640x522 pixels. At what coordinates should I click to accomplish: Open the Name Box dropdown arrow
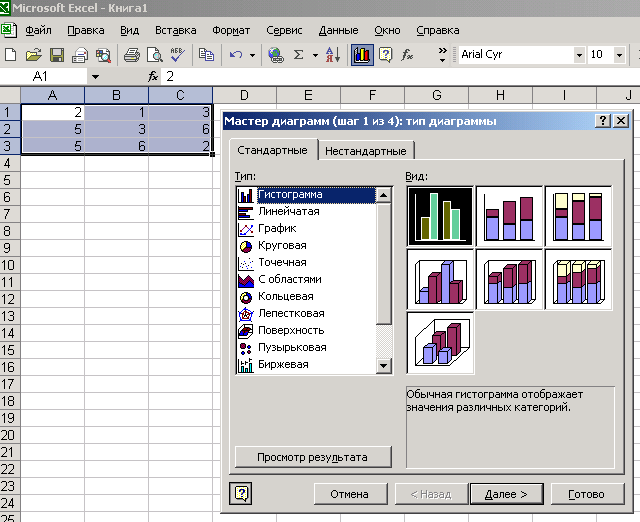pos(95,76)
